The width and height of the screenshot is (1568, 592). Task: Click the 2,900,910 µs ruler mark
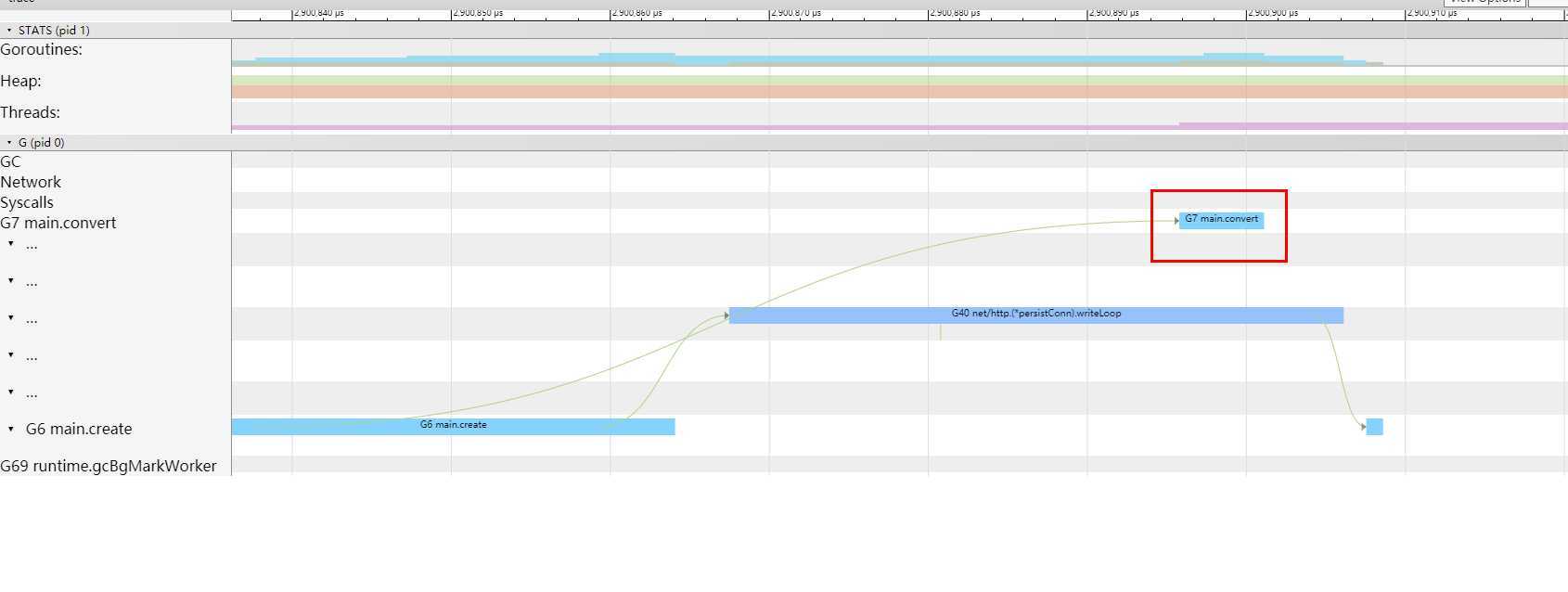[1433, 13]
